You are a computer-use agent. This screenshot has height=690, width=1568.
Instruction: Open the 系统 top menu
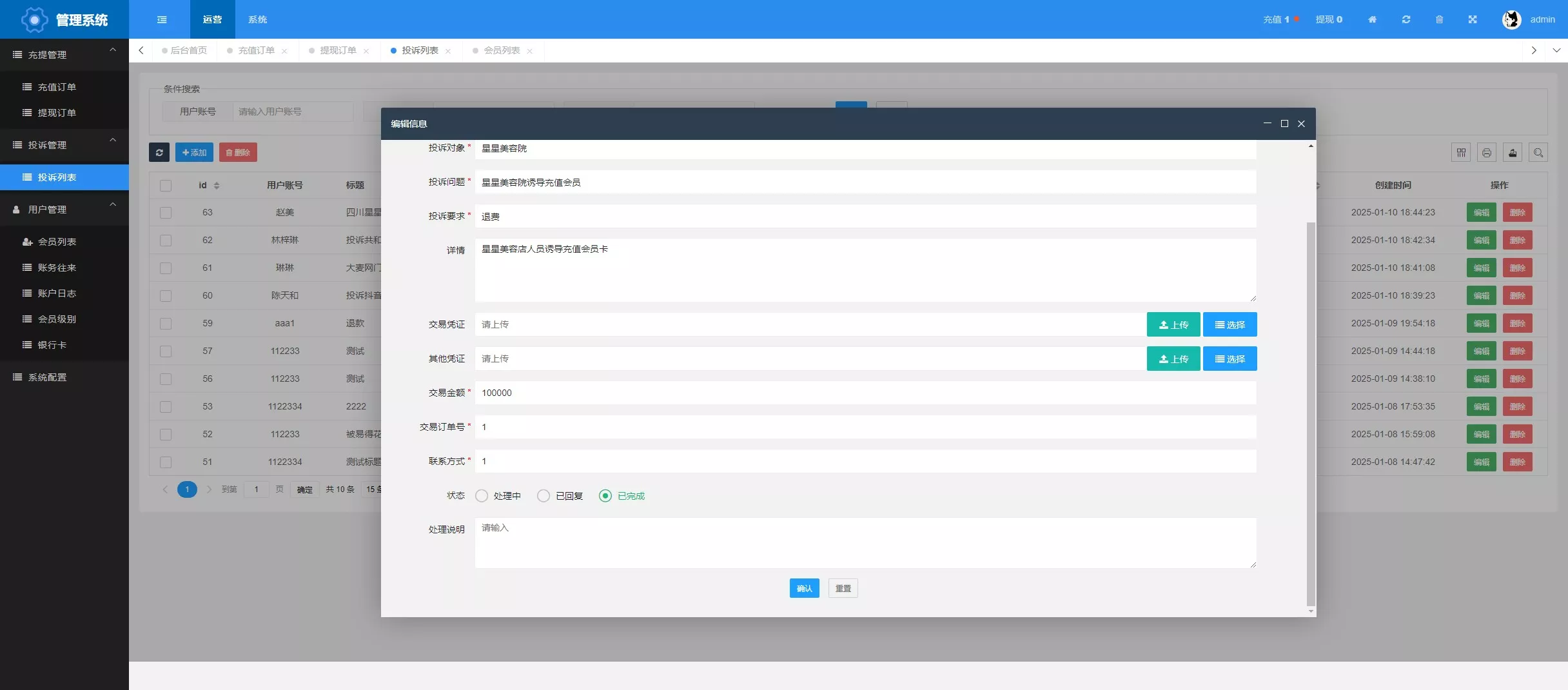(257, 19)
